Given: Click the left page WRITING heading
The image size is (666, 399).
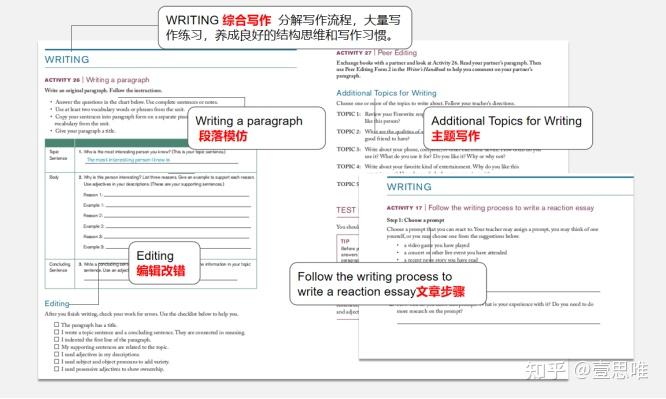Looking at the screenshot, I should [x=67, y=59].
